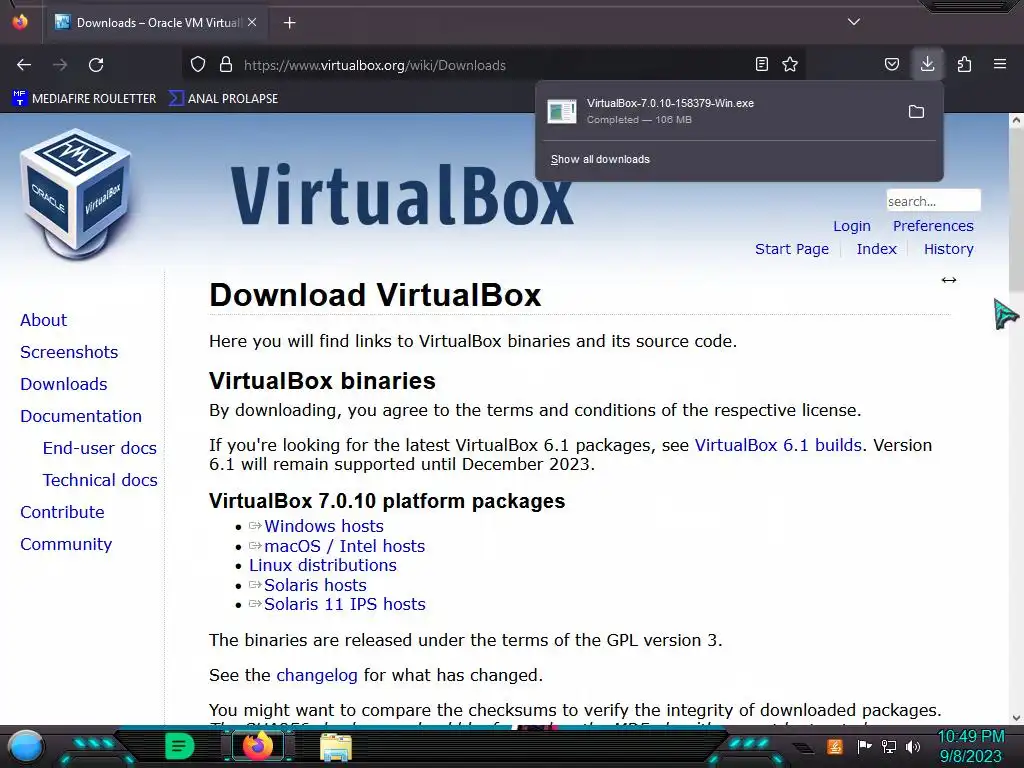This screenshot has width=1024, height=768.
Task: Click the scrollbar down arrow
Action: coord(1016,718)
